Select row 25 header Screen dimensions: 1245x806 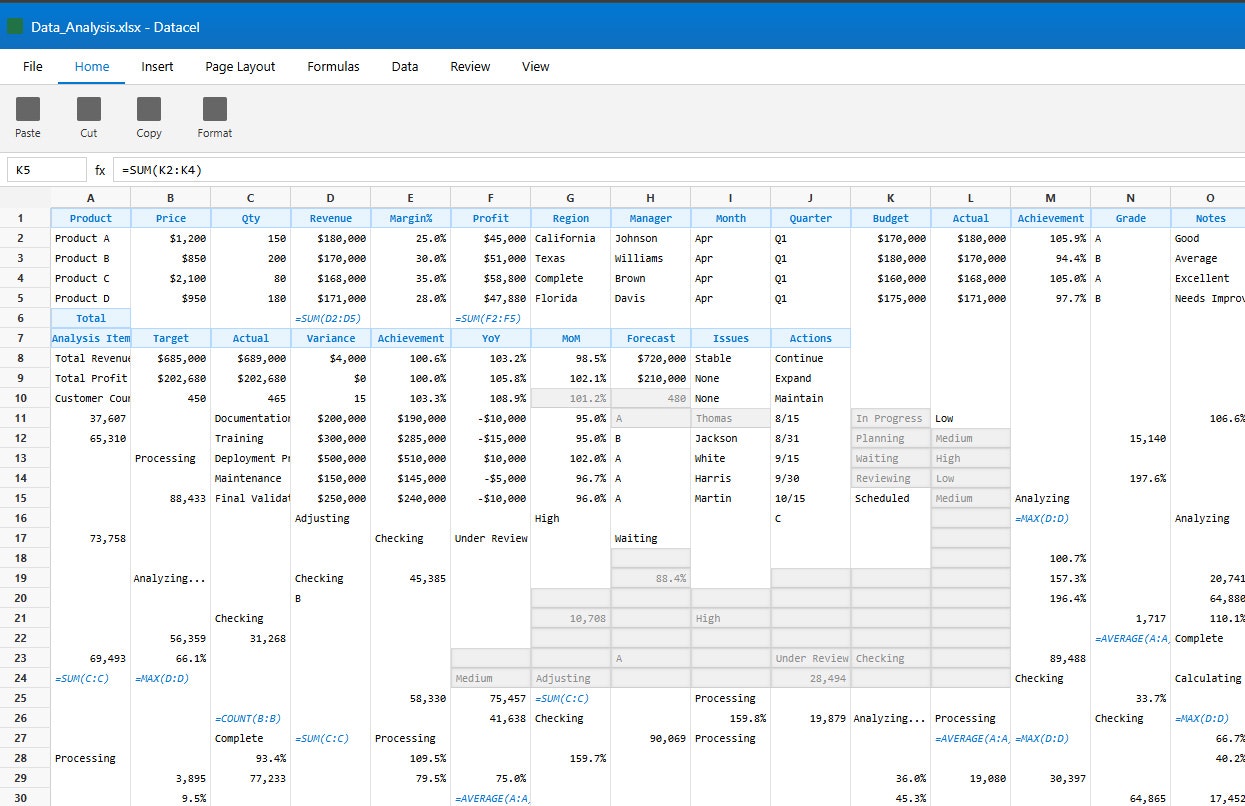[x=25, y=698]
